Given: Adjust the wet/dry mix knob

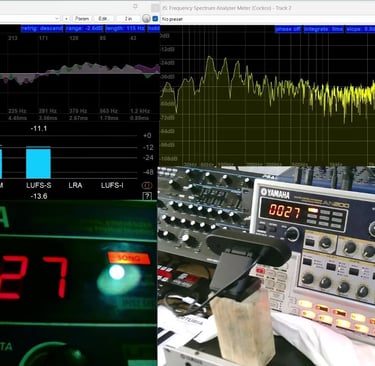Looking at the screenshot, I should coord(146,19).
